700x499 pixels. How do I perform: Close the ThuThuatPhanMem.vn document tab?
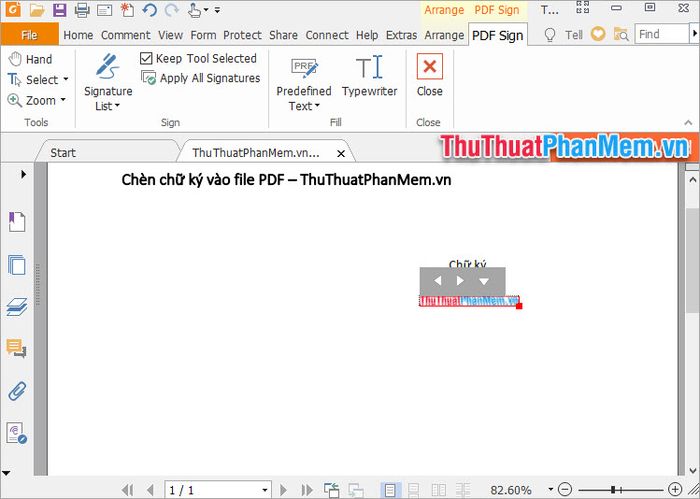pos(341,154)
